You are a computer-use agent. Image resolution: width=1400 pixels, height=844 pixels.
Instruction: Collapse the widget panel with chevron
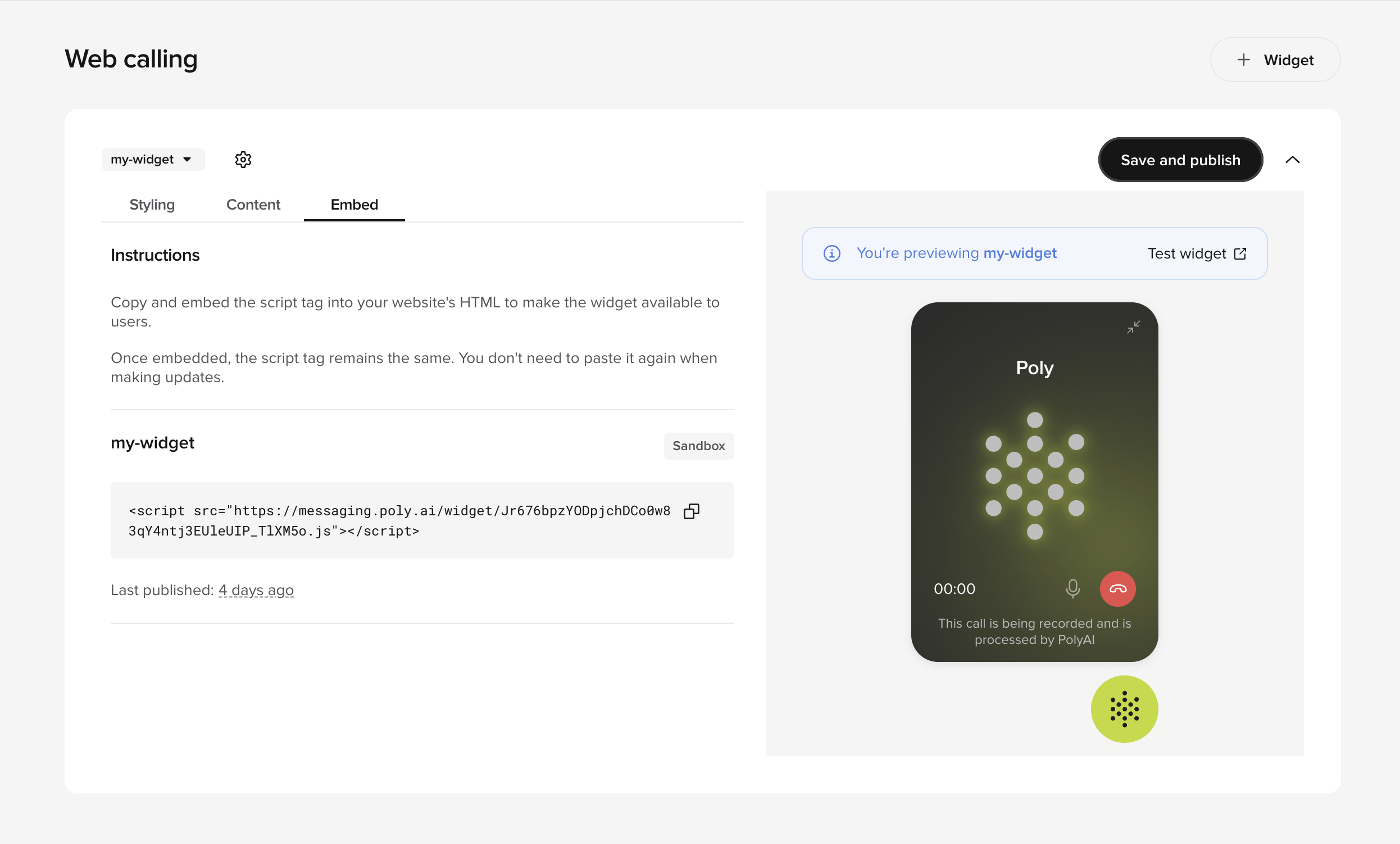[x=1293, y=160]
